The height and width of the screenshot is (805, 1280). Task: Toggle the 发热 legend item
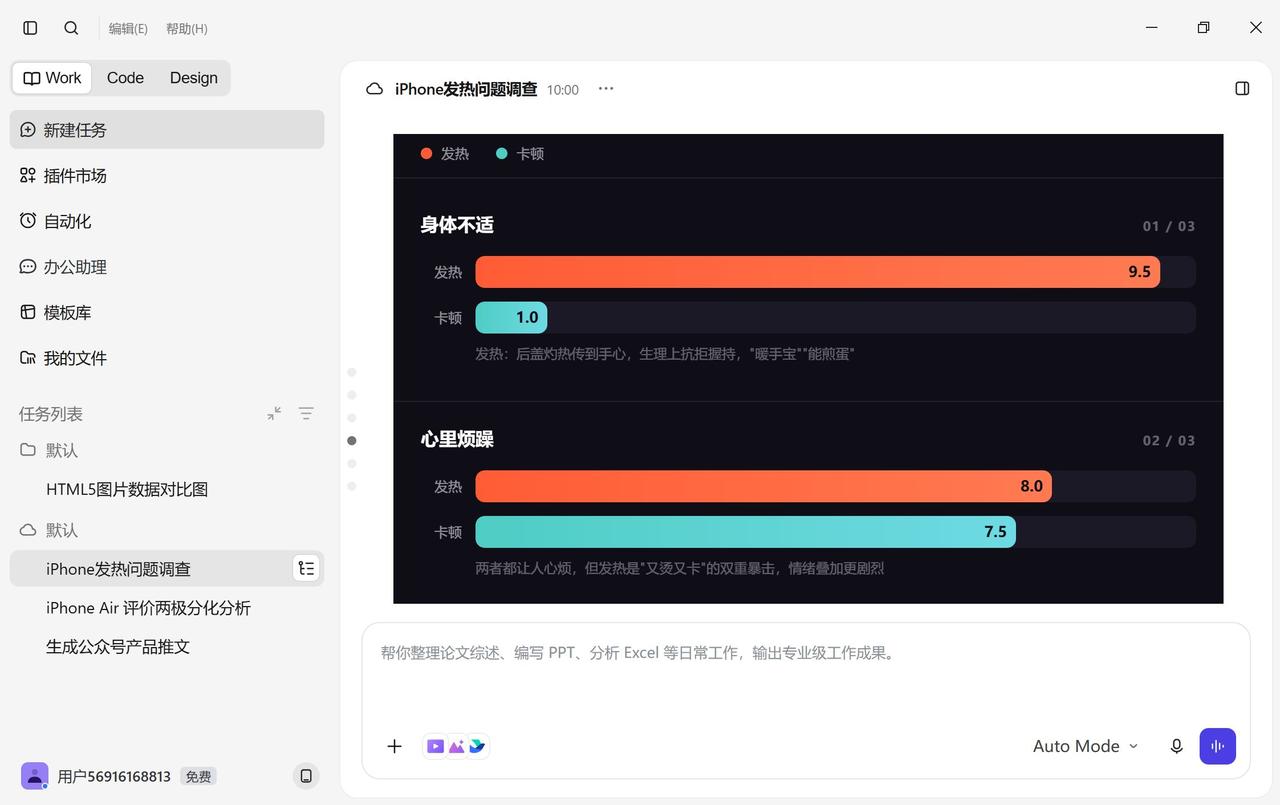445,154
